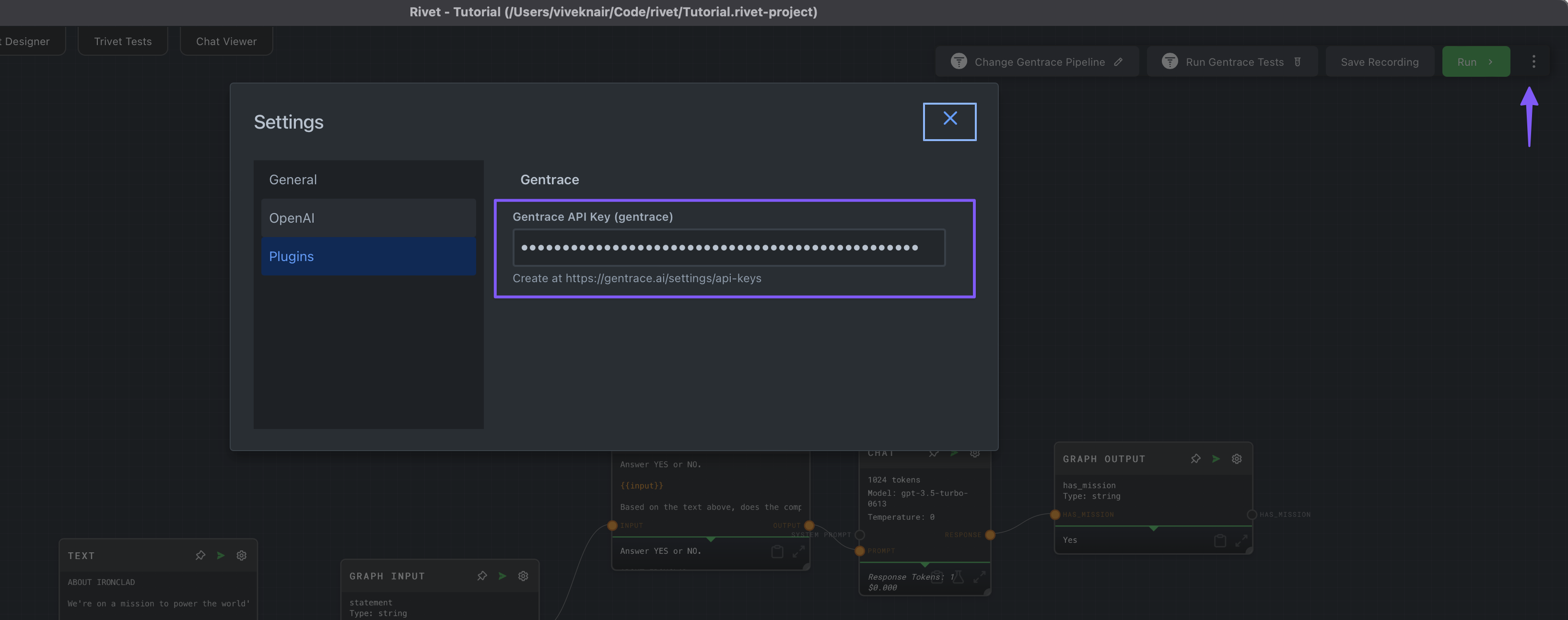
Task: Copy the Graph Output result 'Yes'
Action: pyautogui.click(x=1220, y=540)
